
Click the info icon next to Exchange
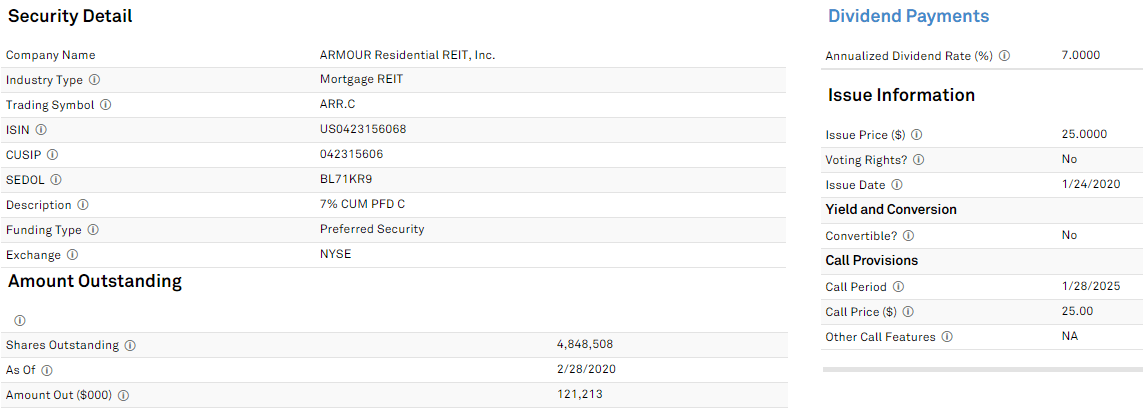pos(72,255)
